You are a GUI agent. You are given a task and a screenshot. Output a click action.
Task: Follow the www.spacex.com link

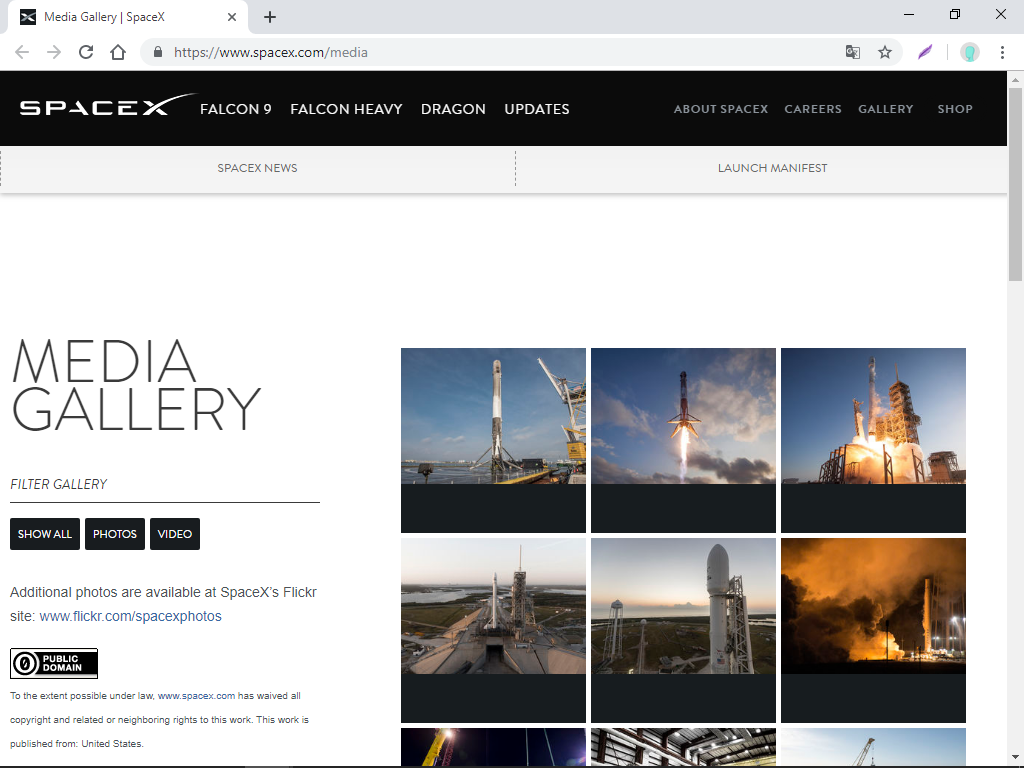point(196,696)
